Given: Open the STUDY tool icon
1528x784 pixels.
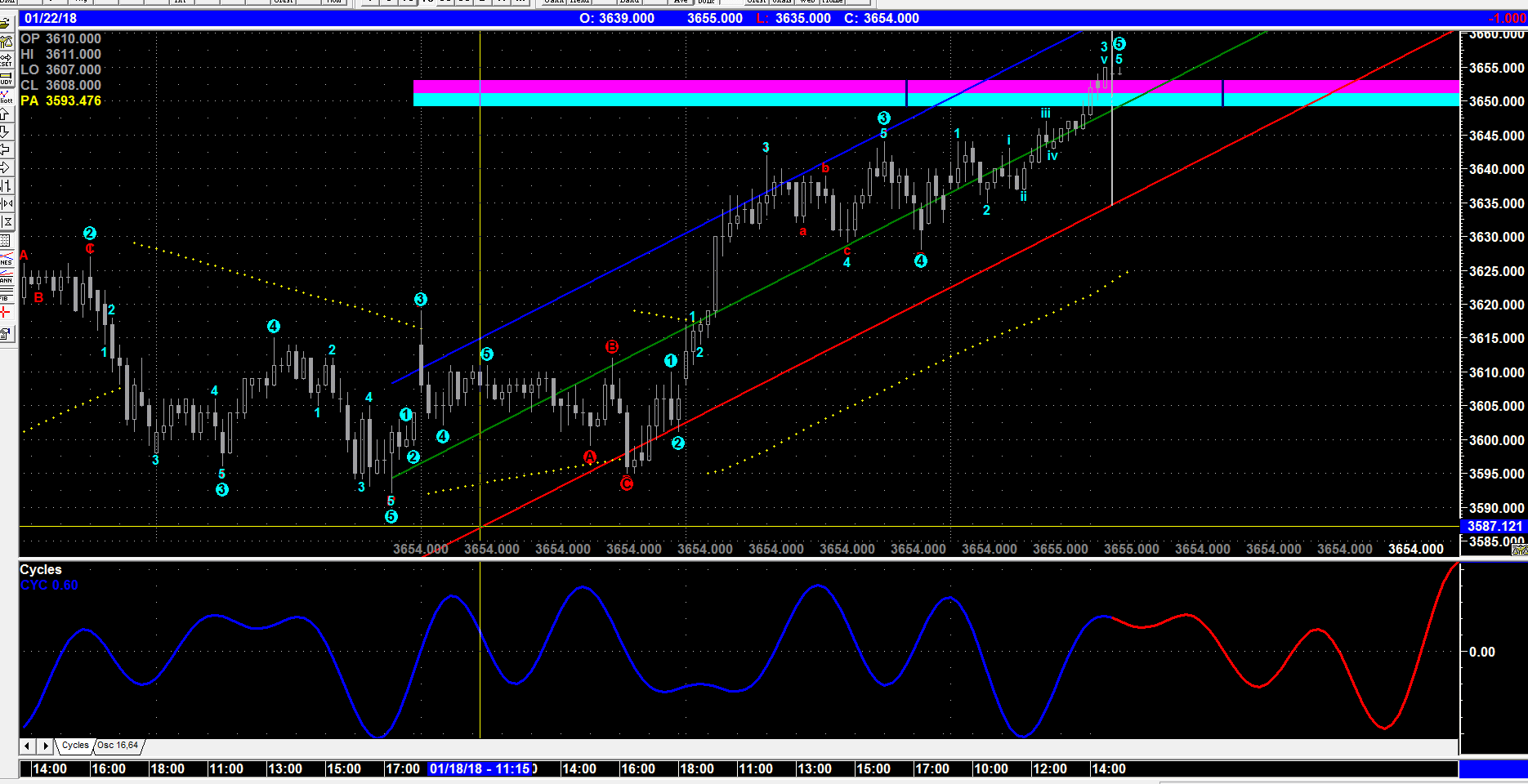Looking at the screenshot, I should pos(7,77).
